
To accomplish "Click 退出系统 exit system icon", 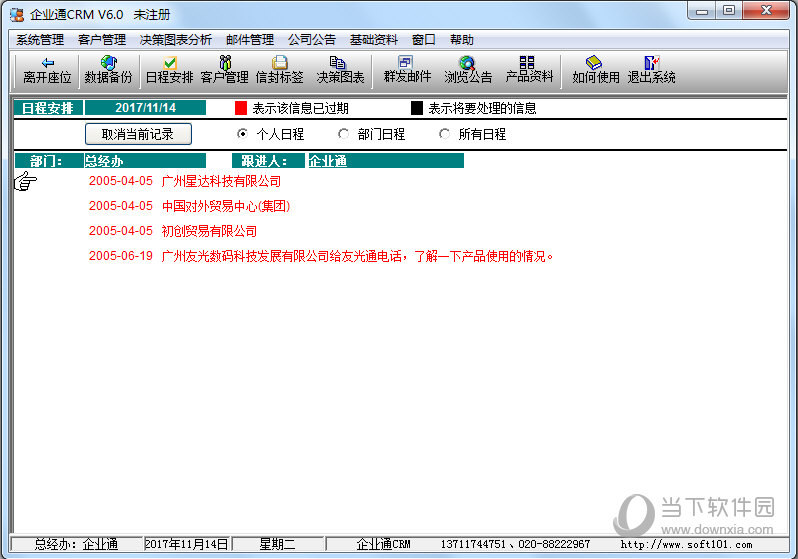I will coord(651,70).
